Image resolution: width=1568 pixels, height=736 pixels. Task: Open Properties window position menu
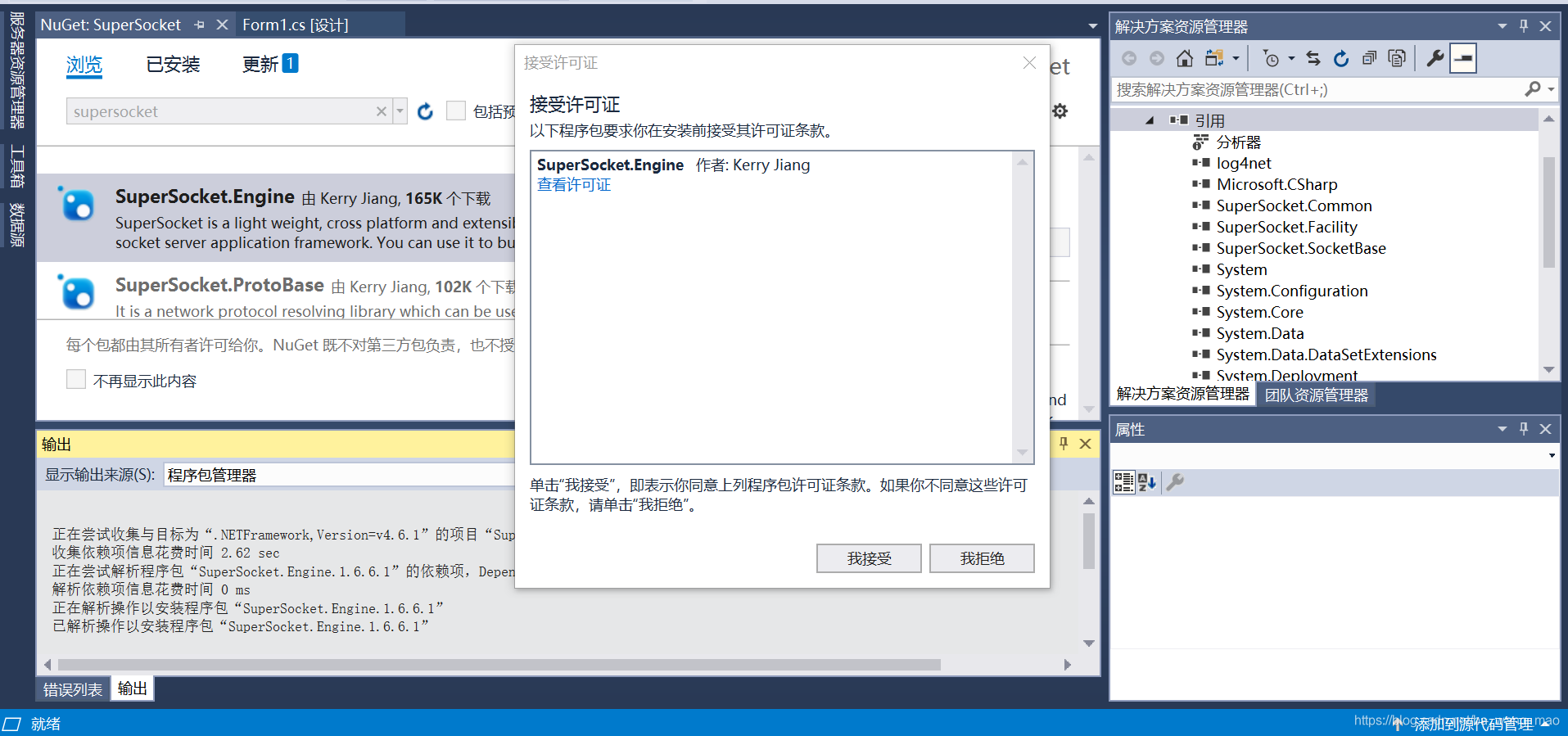1502,429
